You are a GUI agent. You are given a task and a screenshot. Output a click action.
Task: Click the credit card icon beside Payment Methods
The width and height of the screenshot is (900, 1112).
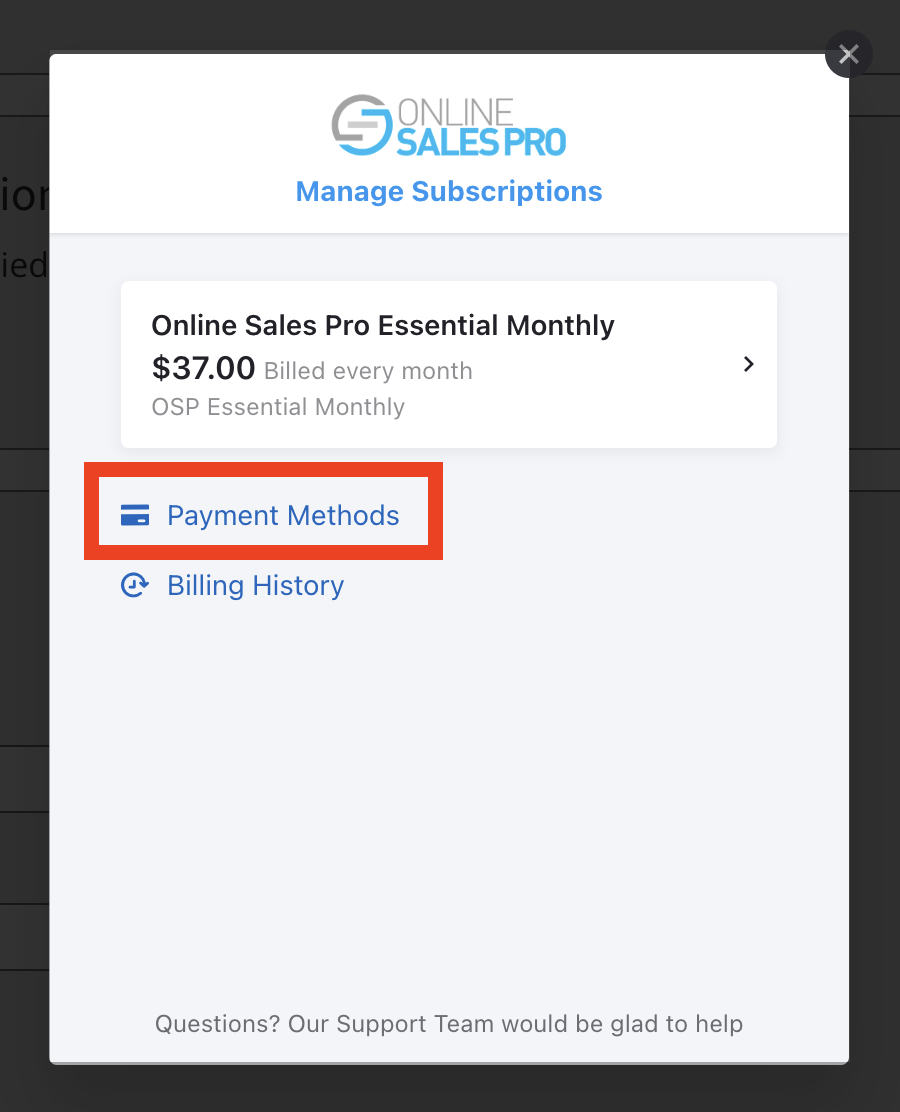tap(135, 515)
